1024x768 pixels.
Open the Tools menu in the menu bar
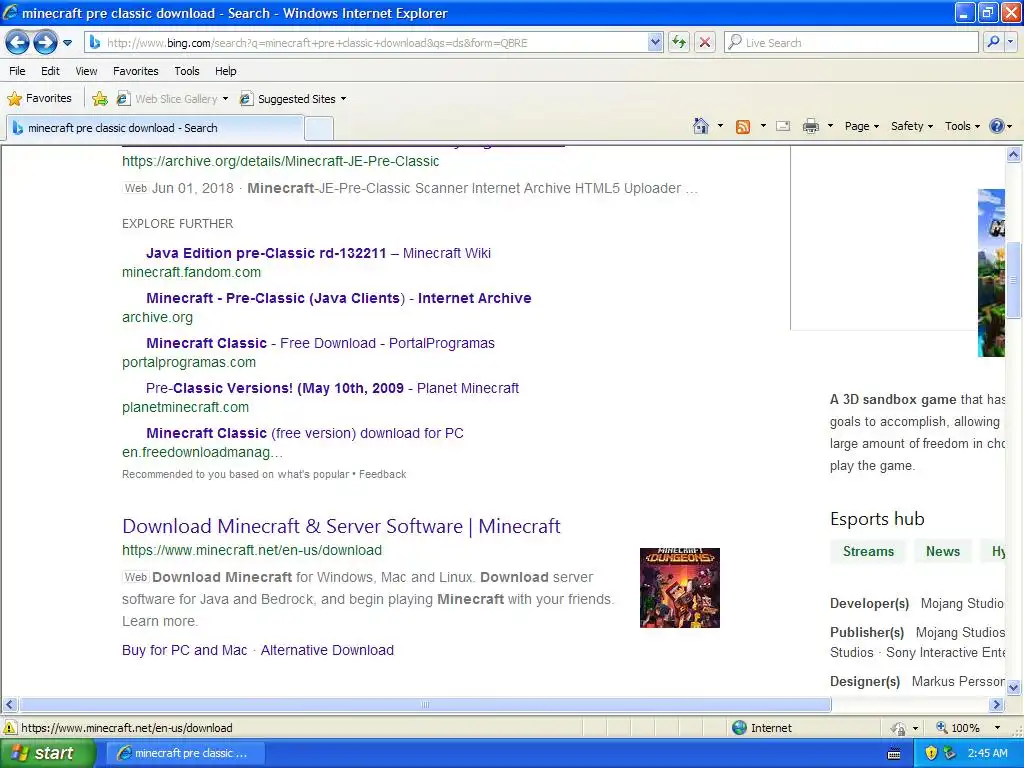187,71
